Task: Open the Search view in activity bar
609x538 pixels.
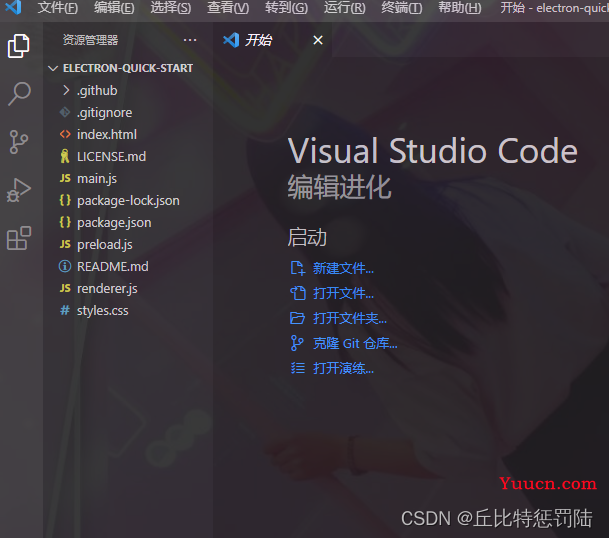Action: click(x=19, y=94)
